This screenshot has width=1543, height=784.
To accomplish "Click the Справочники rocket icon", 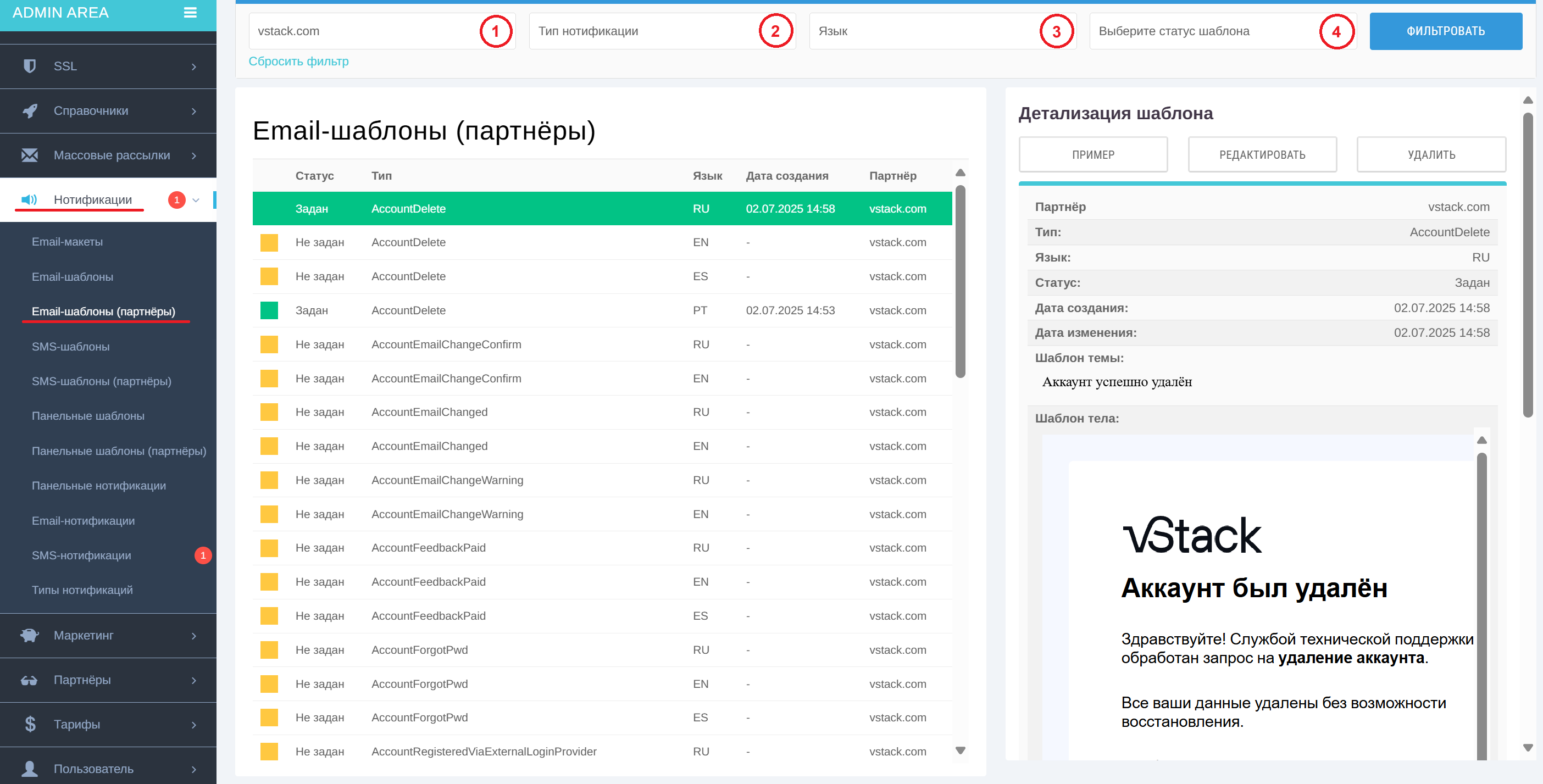I will point(31,111).
